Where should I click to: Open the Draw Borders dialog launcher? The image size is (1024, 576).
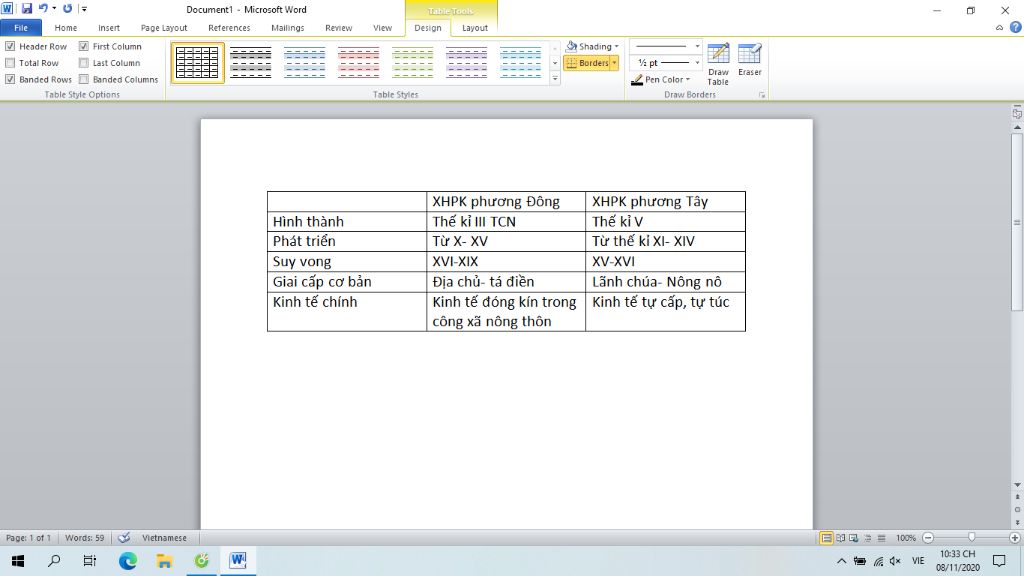761,95
